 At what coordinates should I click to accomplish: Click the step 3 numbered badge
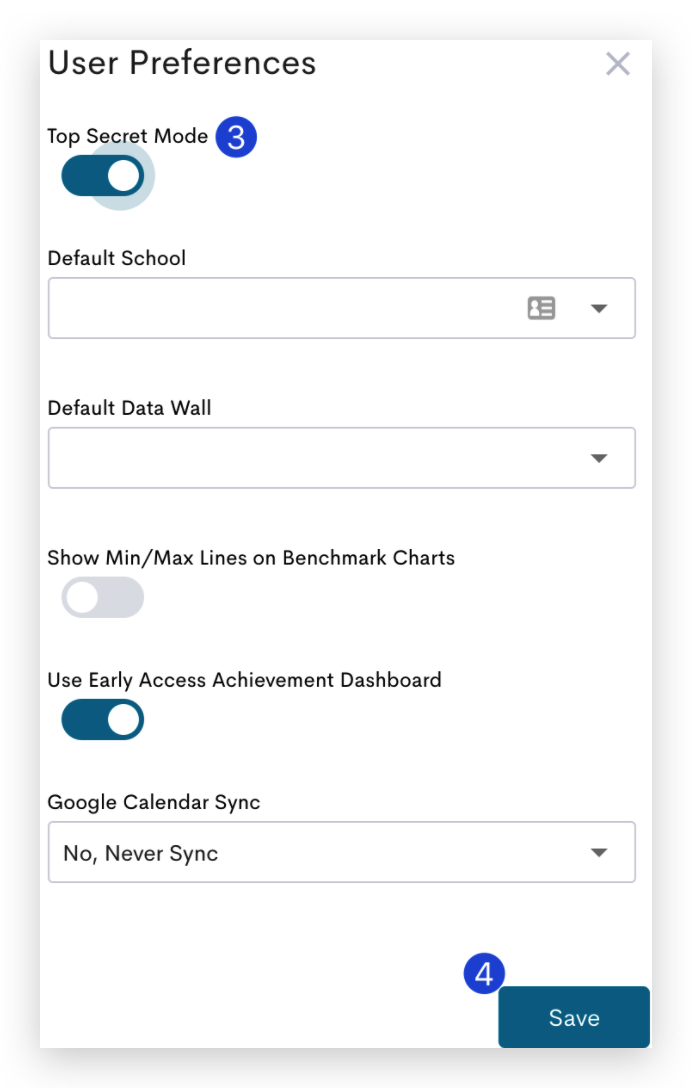pyautogui.click(x=236, y=137)
